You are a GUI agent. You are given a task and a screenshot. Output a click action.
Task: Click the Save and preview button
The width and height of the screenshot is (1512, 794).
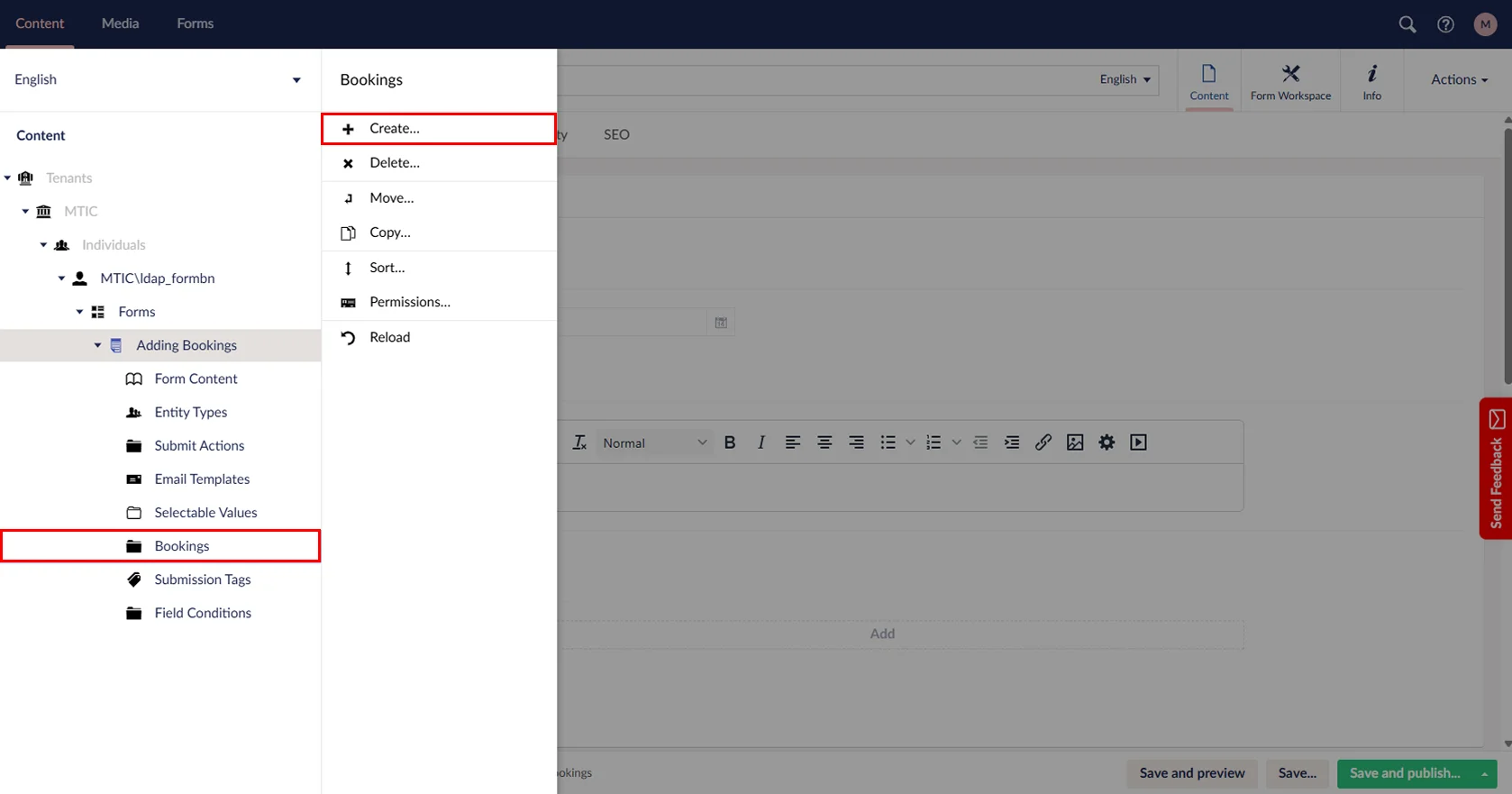[x=1191, y=773]
